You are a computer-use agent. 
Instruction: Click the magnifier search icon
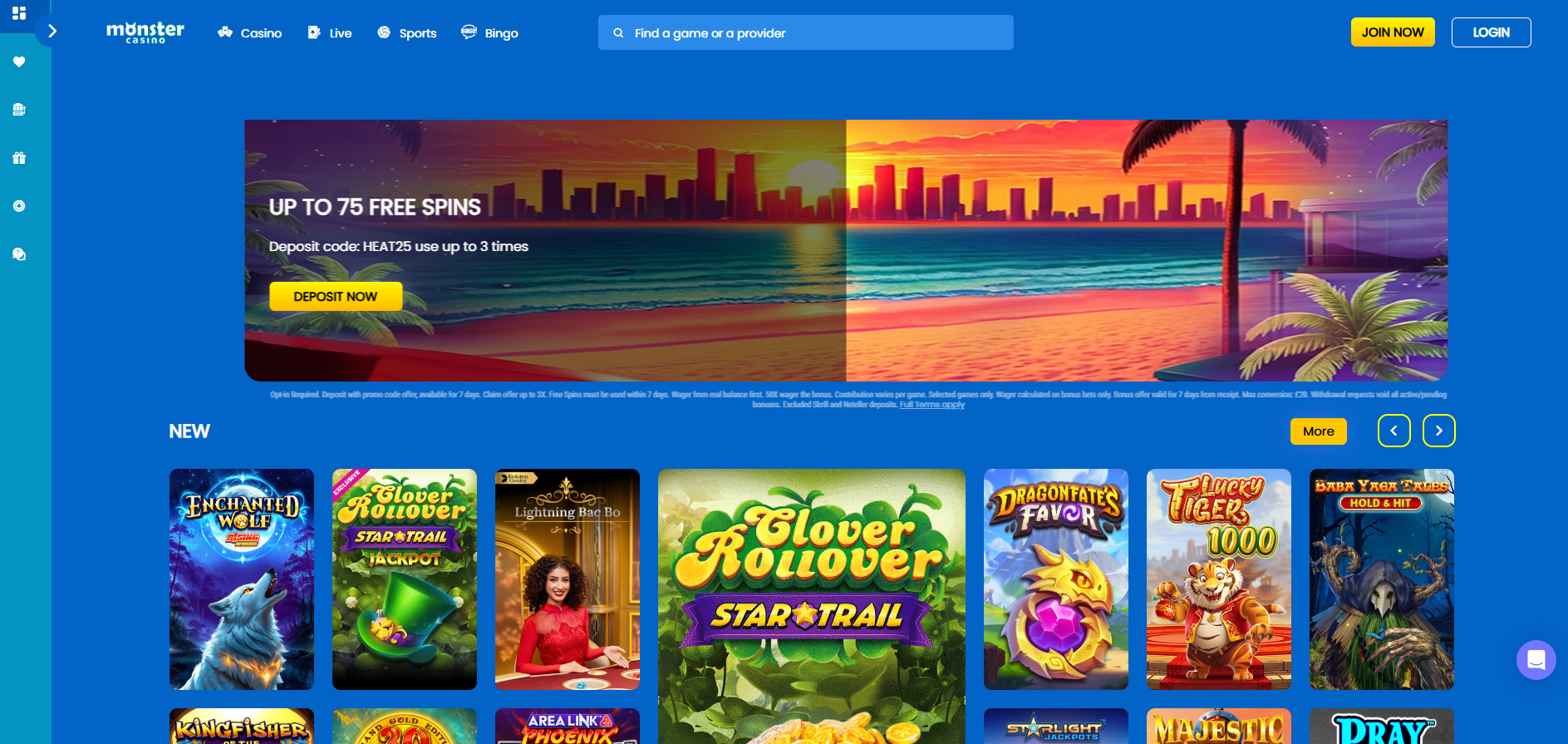point(618,33)
